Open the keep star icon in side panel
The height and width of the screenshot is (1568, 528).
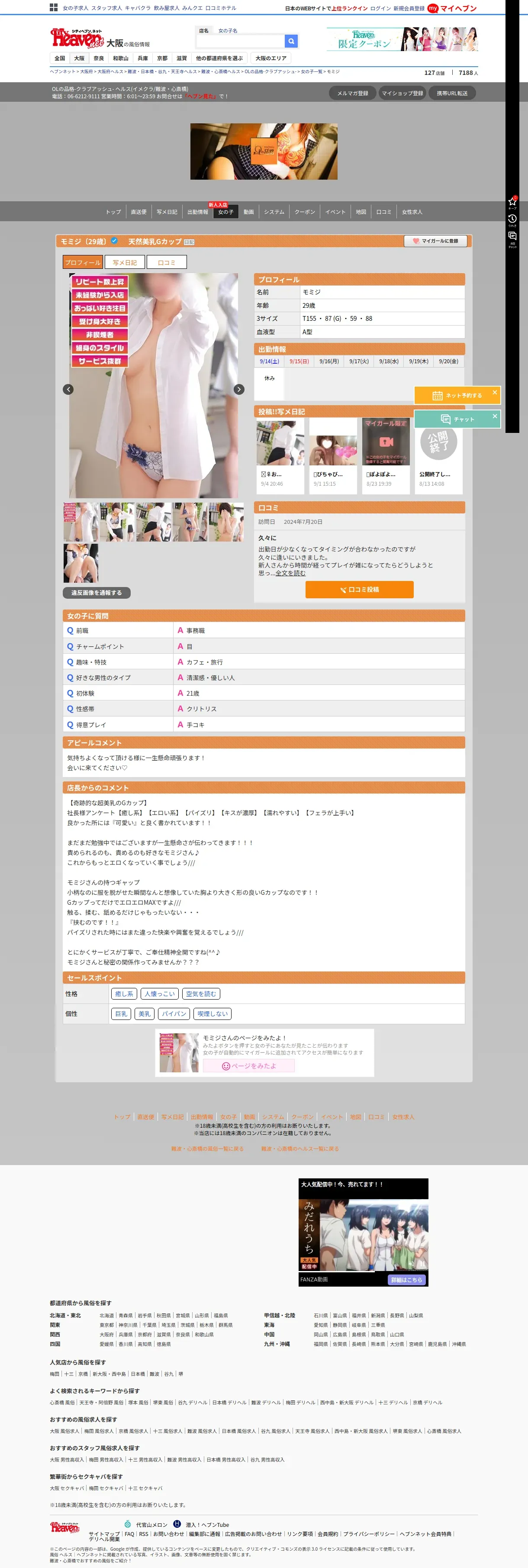pos(512,201)
